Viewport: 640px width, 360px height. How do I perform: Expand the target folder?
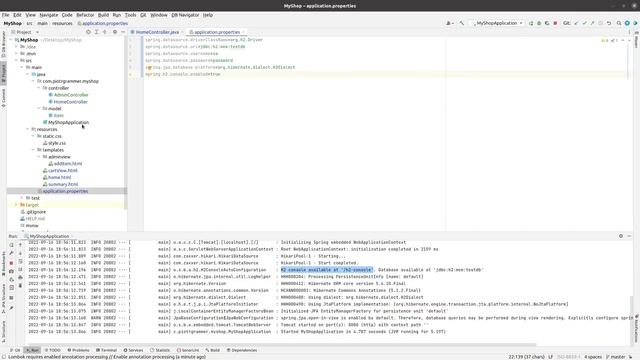(x=16, y=205)
